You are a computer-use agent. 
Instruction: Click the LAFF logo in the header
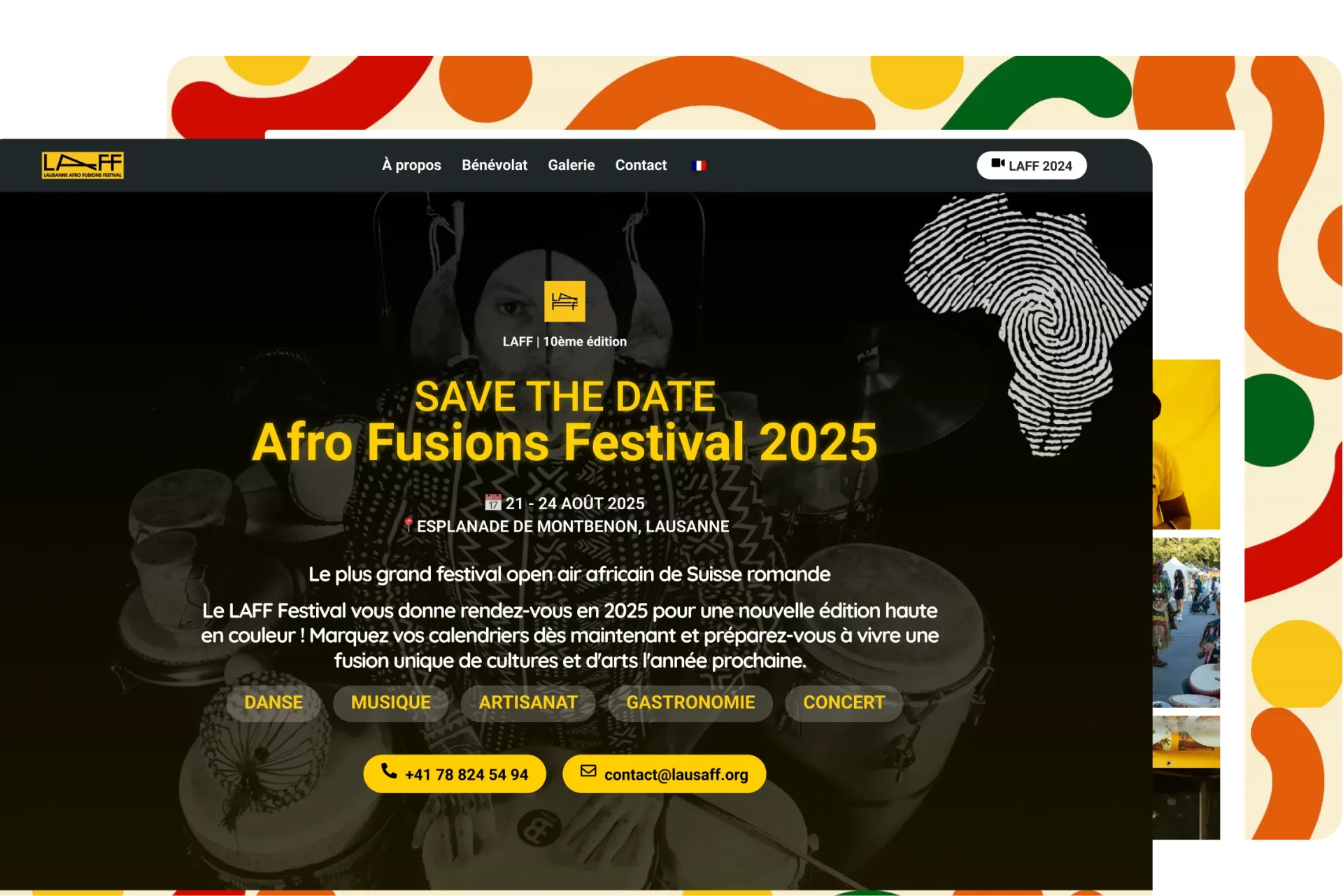click(x=83, y=165)
